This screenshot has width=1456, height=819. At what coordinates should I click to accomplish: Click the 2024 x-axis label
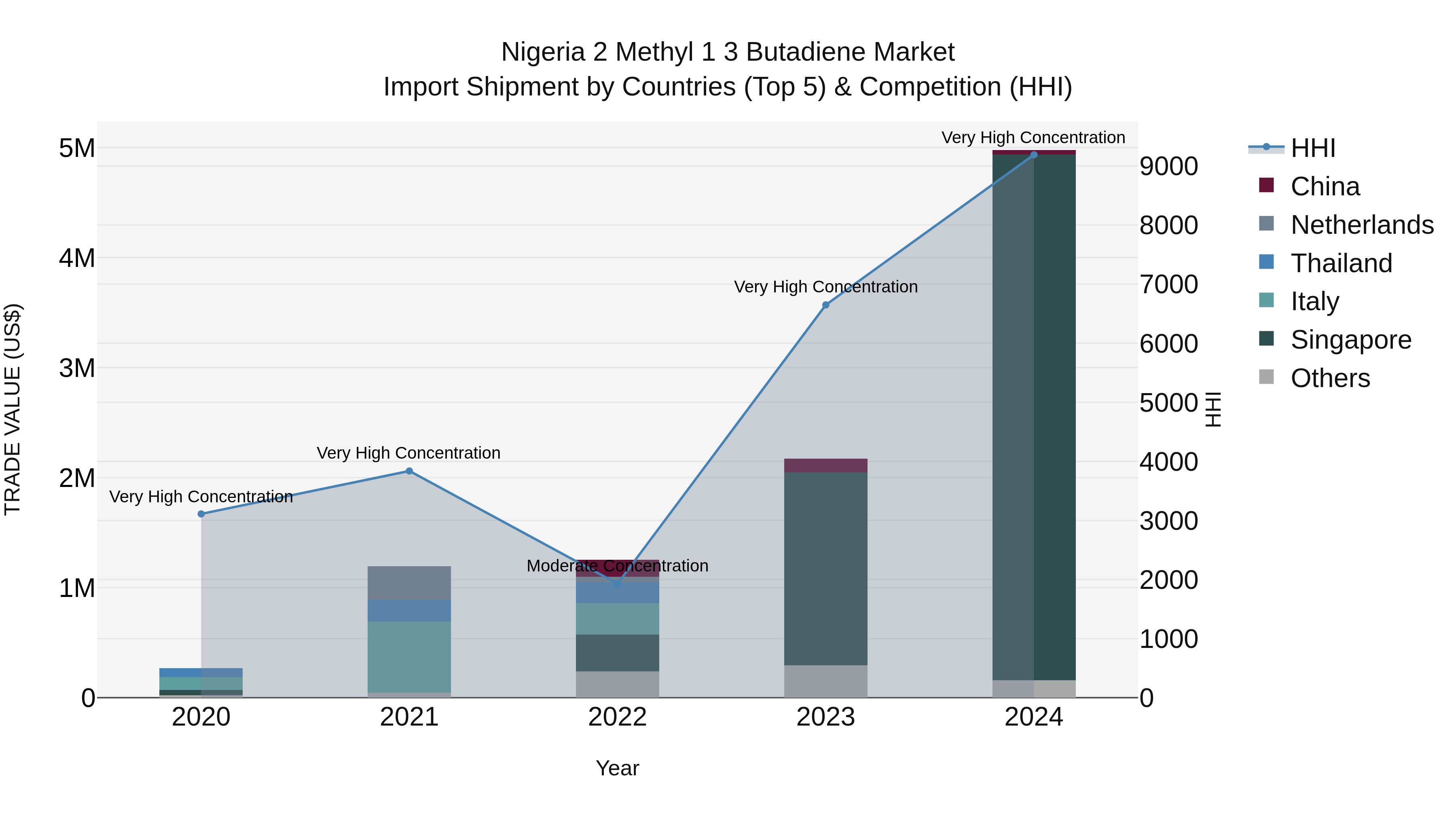click(1034, 717)
